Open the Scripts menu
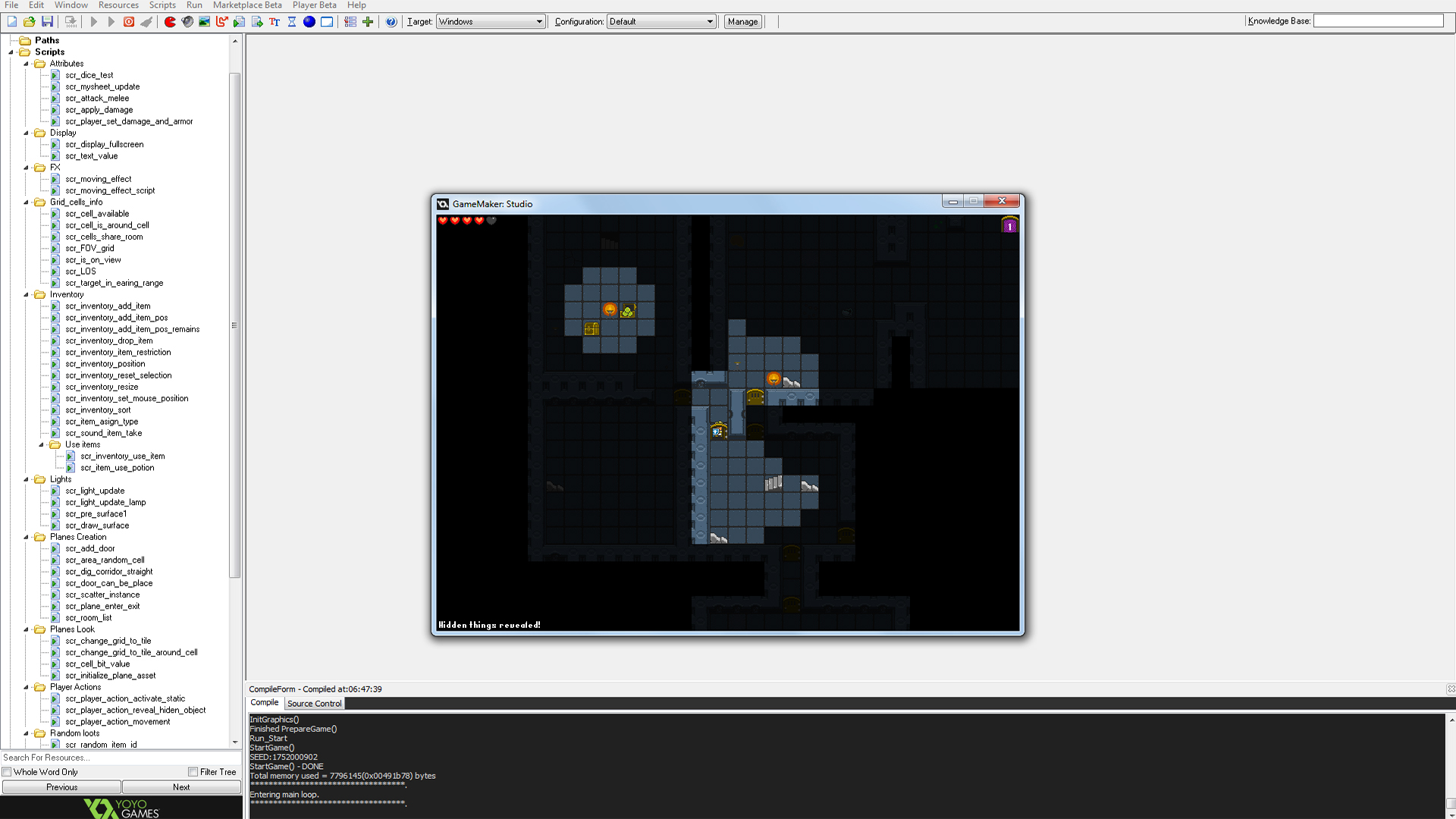This screenshot has height=819, width=1456. pos(162,5)
